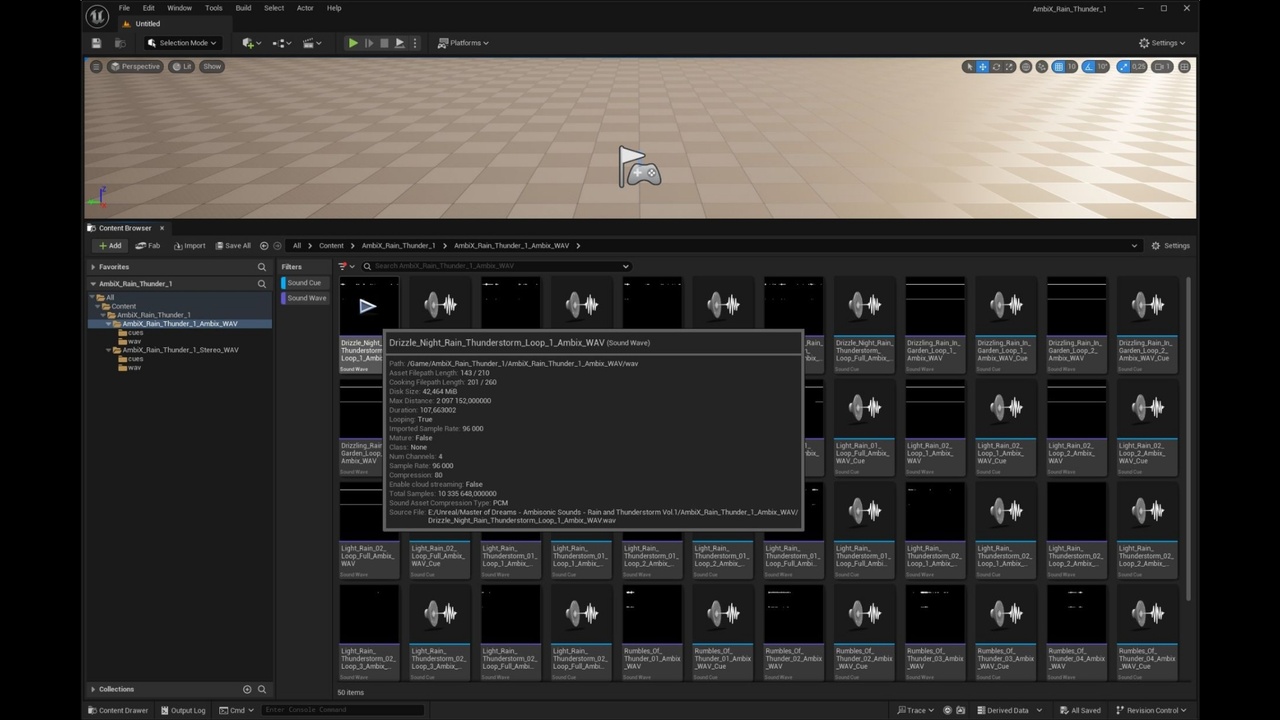Screen dimensions: 1280x720
Task: Open play mode options three-dot menu
Action: pyautogui.click(x=414, y=43)
